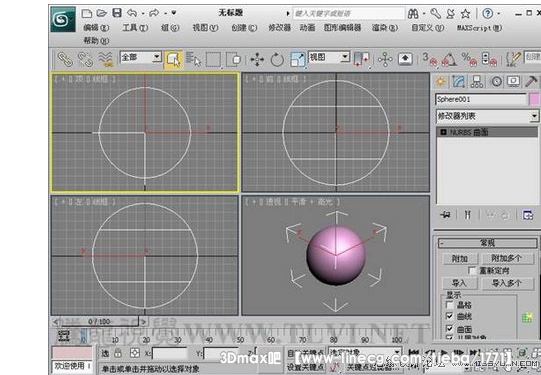541x375 pixels.
Task: Click Pin Stack icon below modifier stack
Action: pyautogui.click(x=445, y=215)
